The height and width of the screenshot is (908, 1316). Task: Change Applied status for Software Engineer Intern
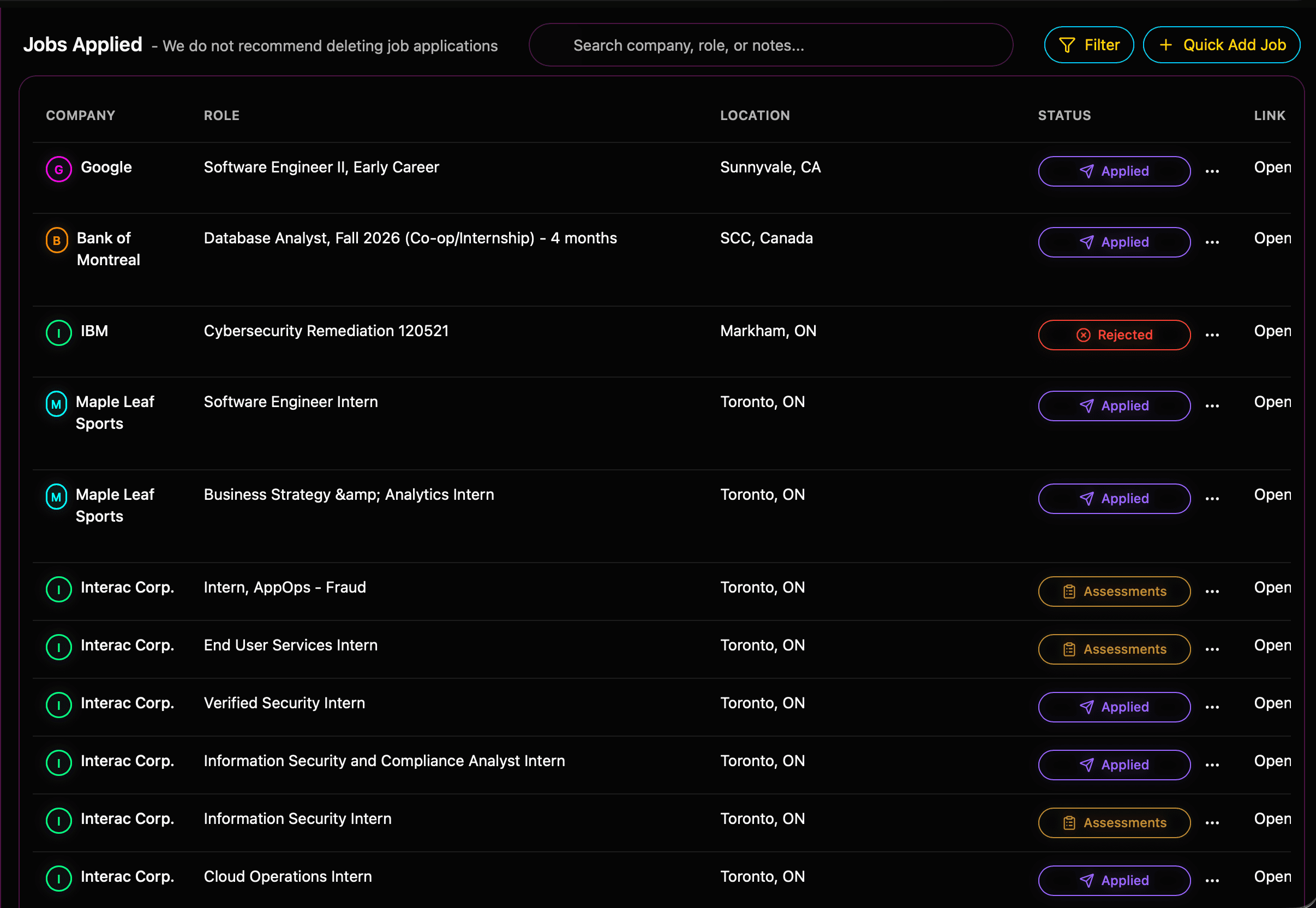click(1114, 406)
